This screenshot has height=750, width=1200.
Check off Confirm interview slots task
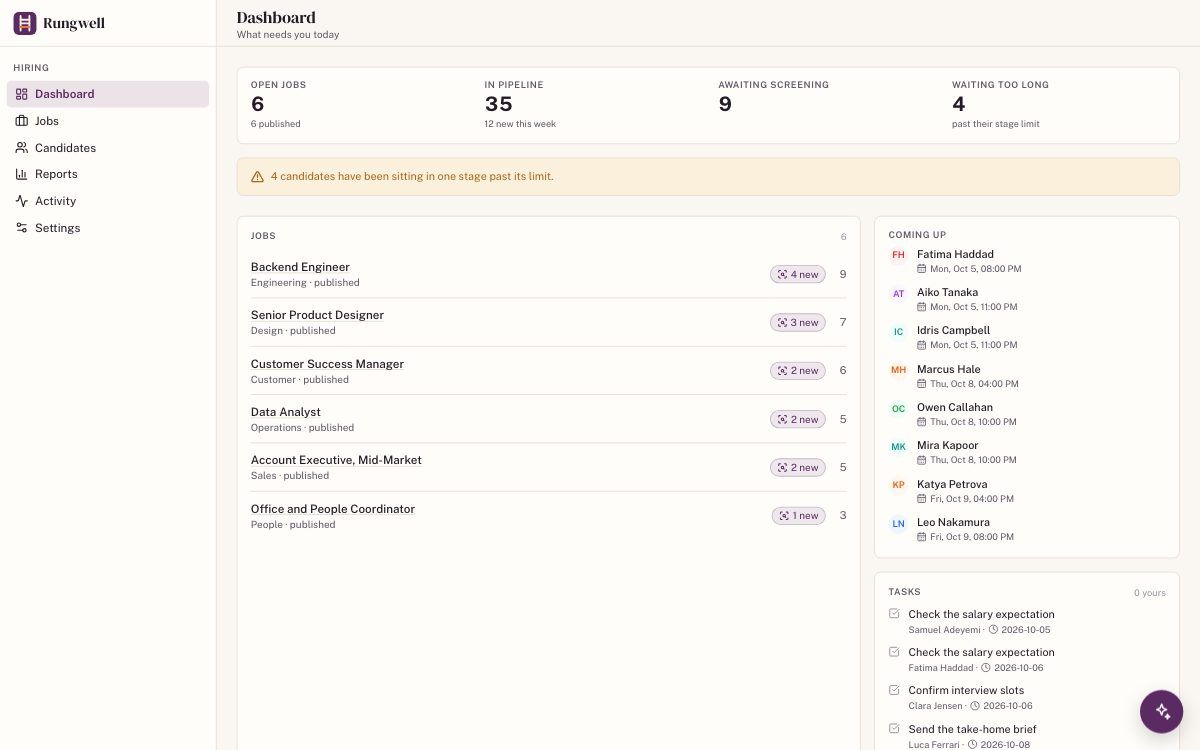tap(894, 690)
